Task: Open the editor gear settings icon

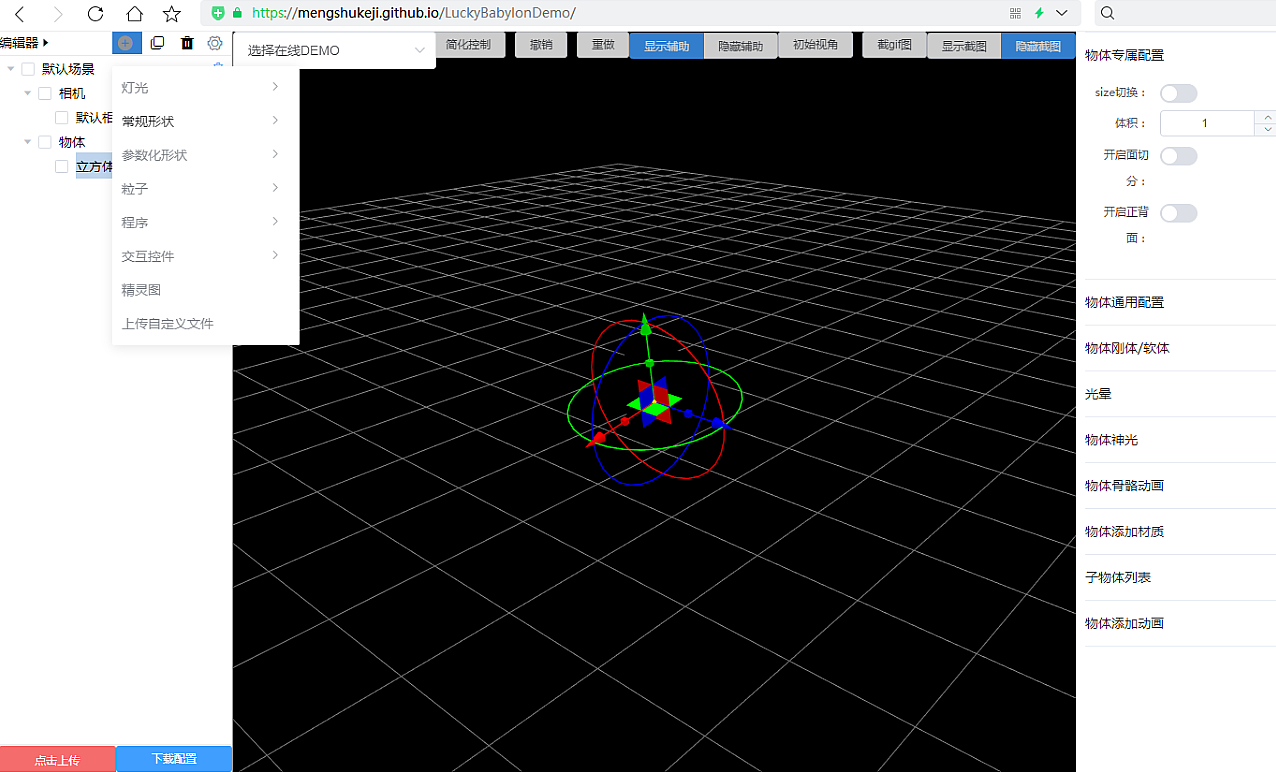Action: coord(215,43)
